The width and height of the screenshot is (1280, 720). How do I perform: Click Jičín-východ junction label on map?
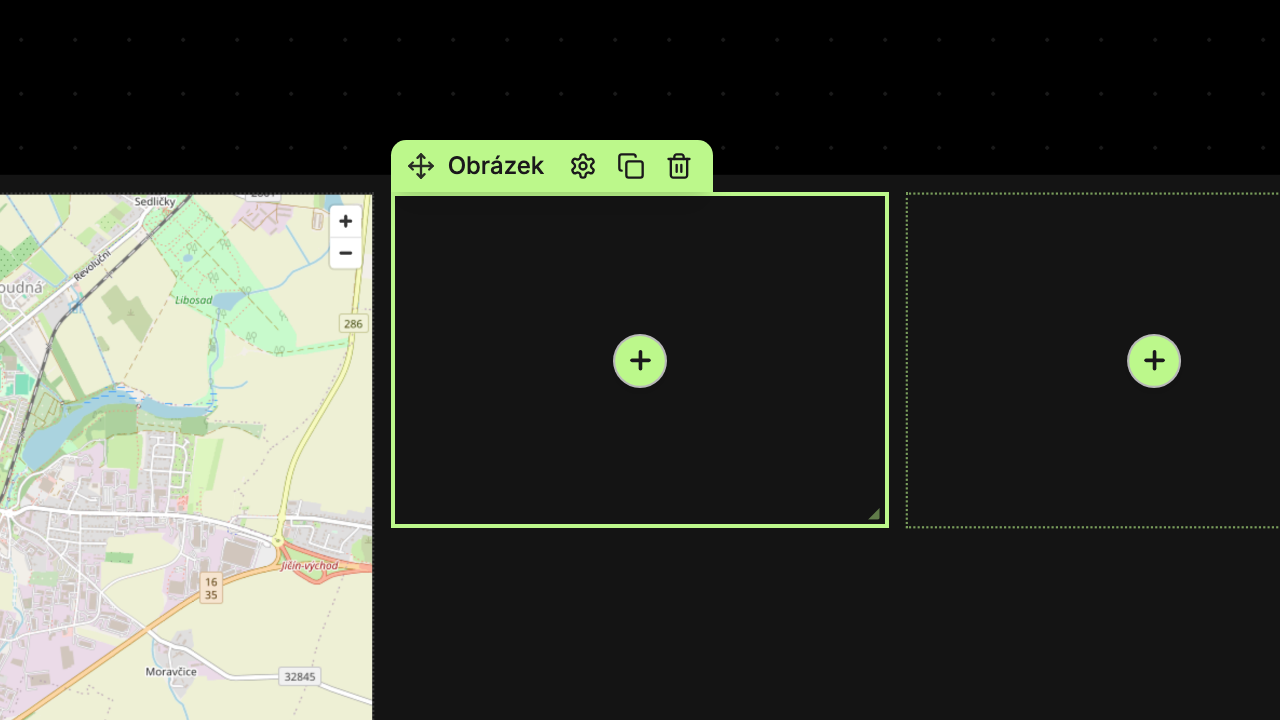[x=310, y=566]
